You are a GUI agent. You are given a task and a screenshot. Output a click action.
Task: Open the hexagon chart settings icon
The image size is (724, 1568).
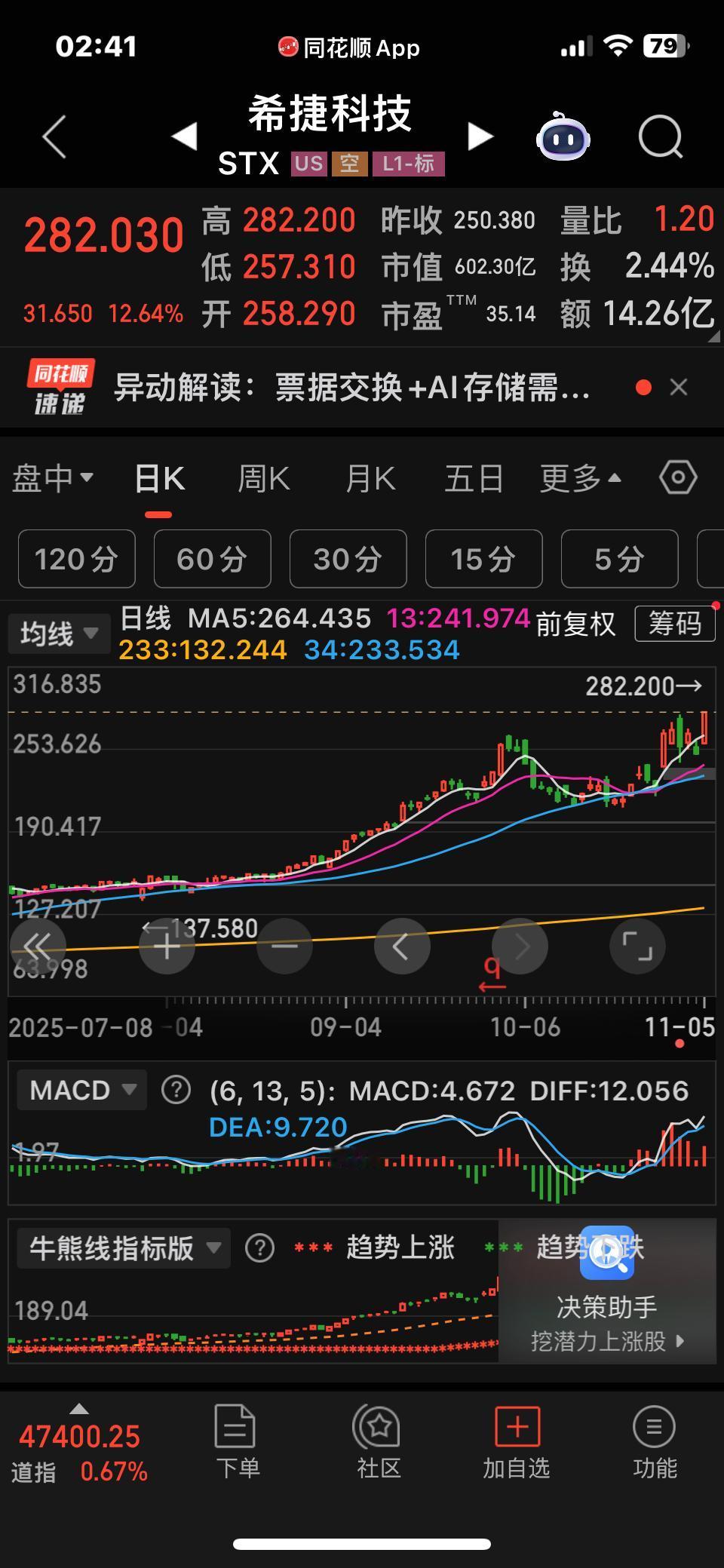(678, 477)
